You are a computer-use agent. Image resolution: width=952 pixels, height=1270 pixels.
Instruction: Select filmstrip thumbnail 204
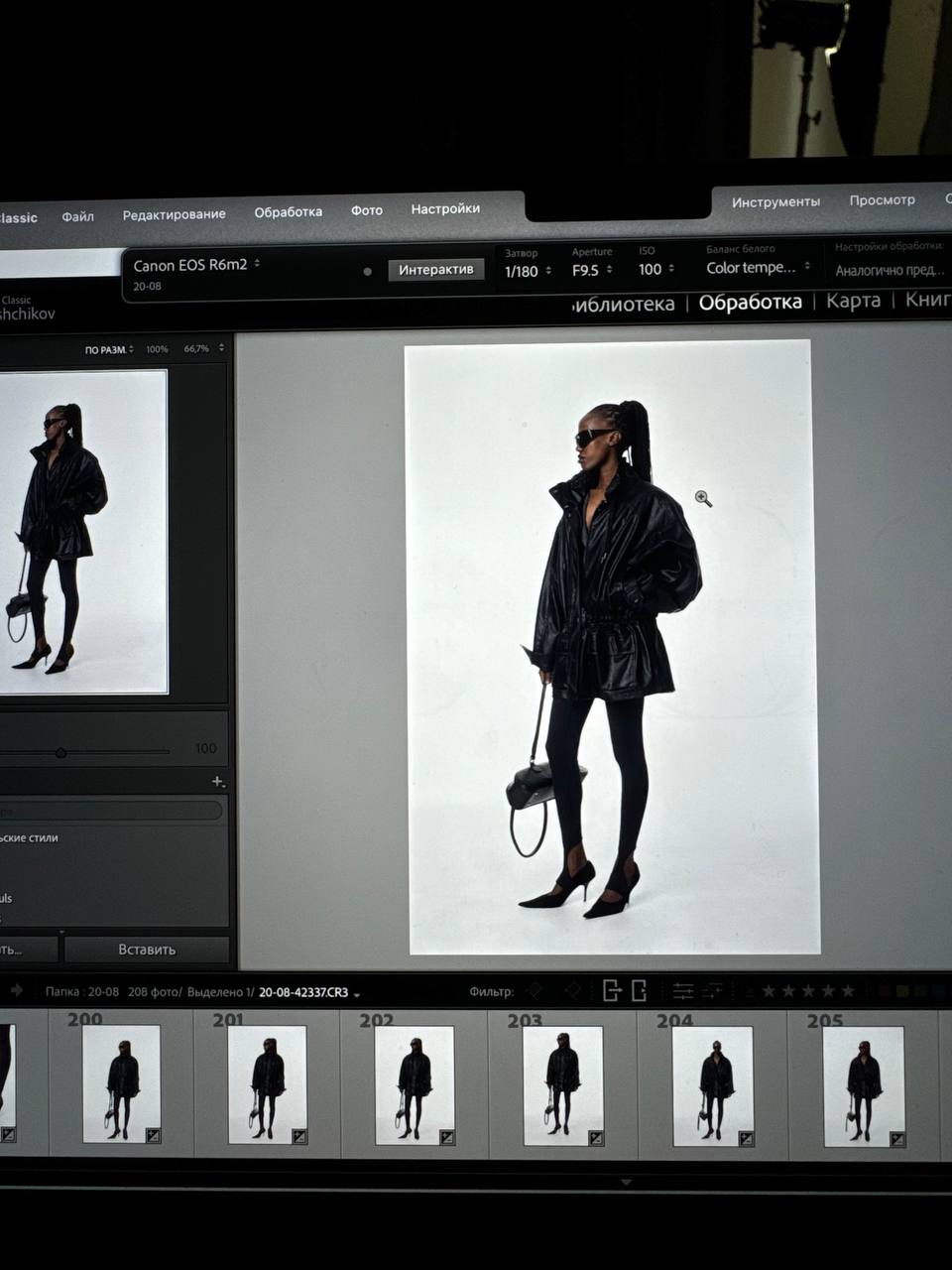(x=713, y=1086)
